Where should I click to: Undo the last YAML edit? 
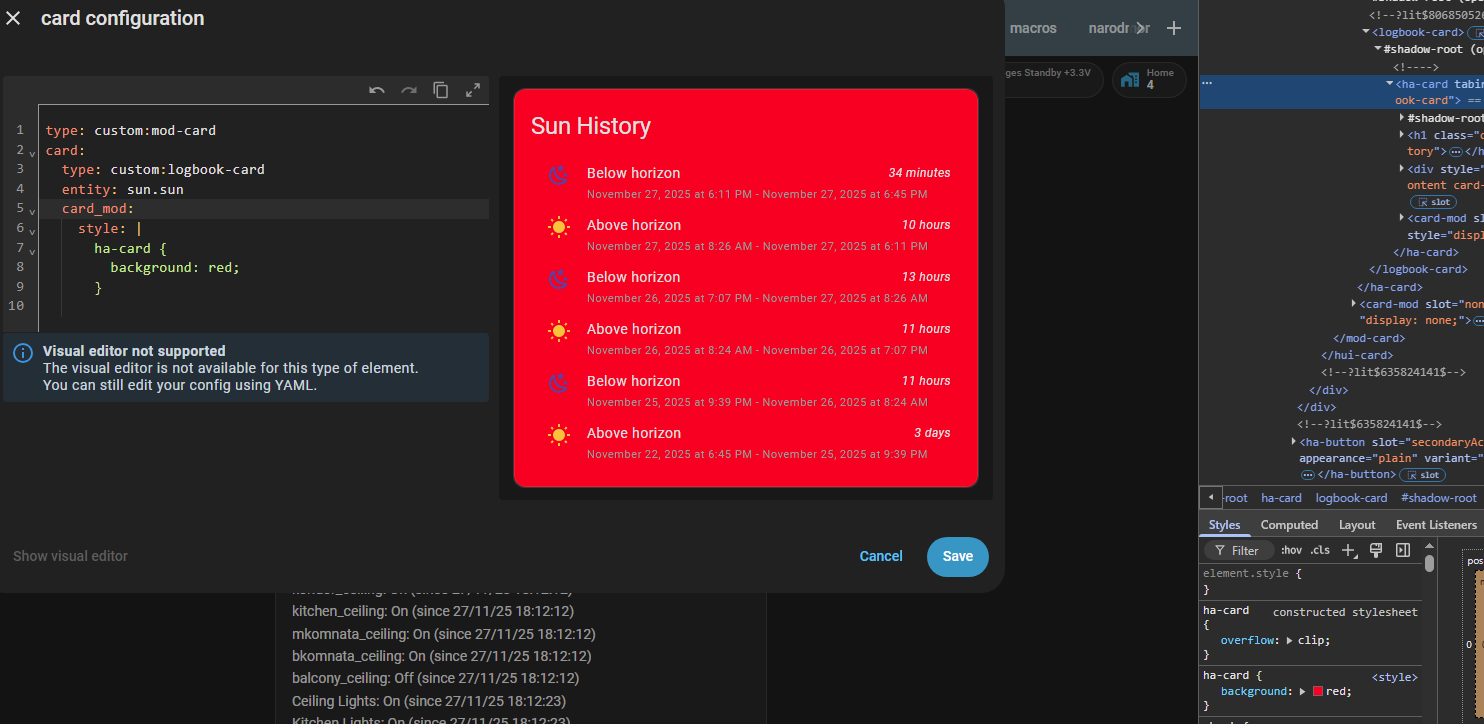[x=377, y=90]
